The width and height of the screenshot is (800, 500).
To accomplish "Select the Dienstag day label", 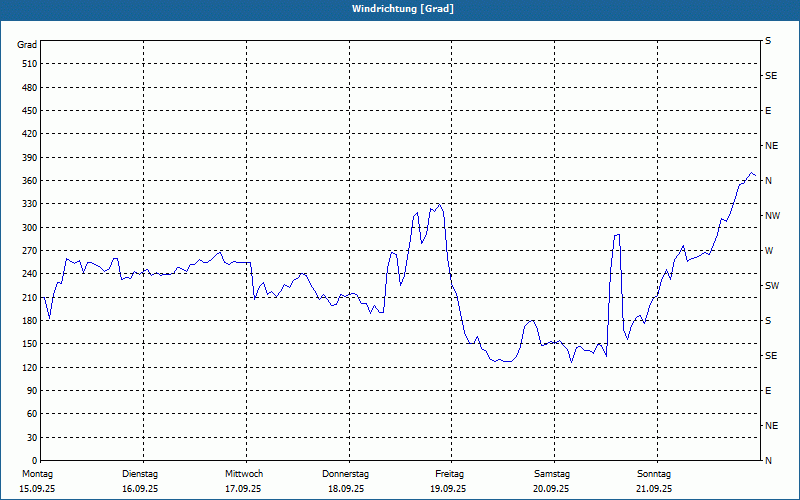I will point(139,474).
